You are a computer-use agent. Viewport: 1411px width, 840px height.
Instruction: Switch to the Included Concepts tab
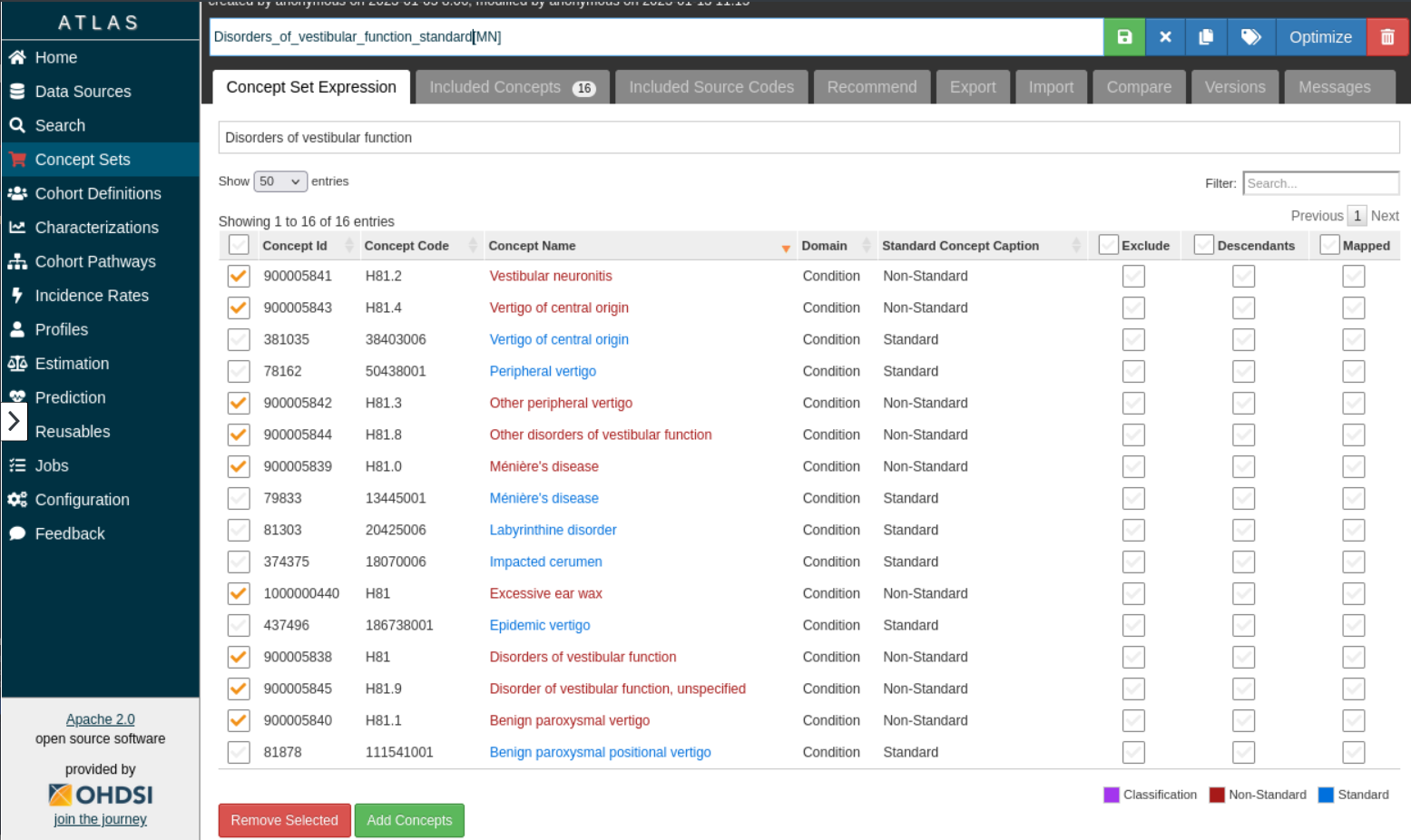coord(512,87)
